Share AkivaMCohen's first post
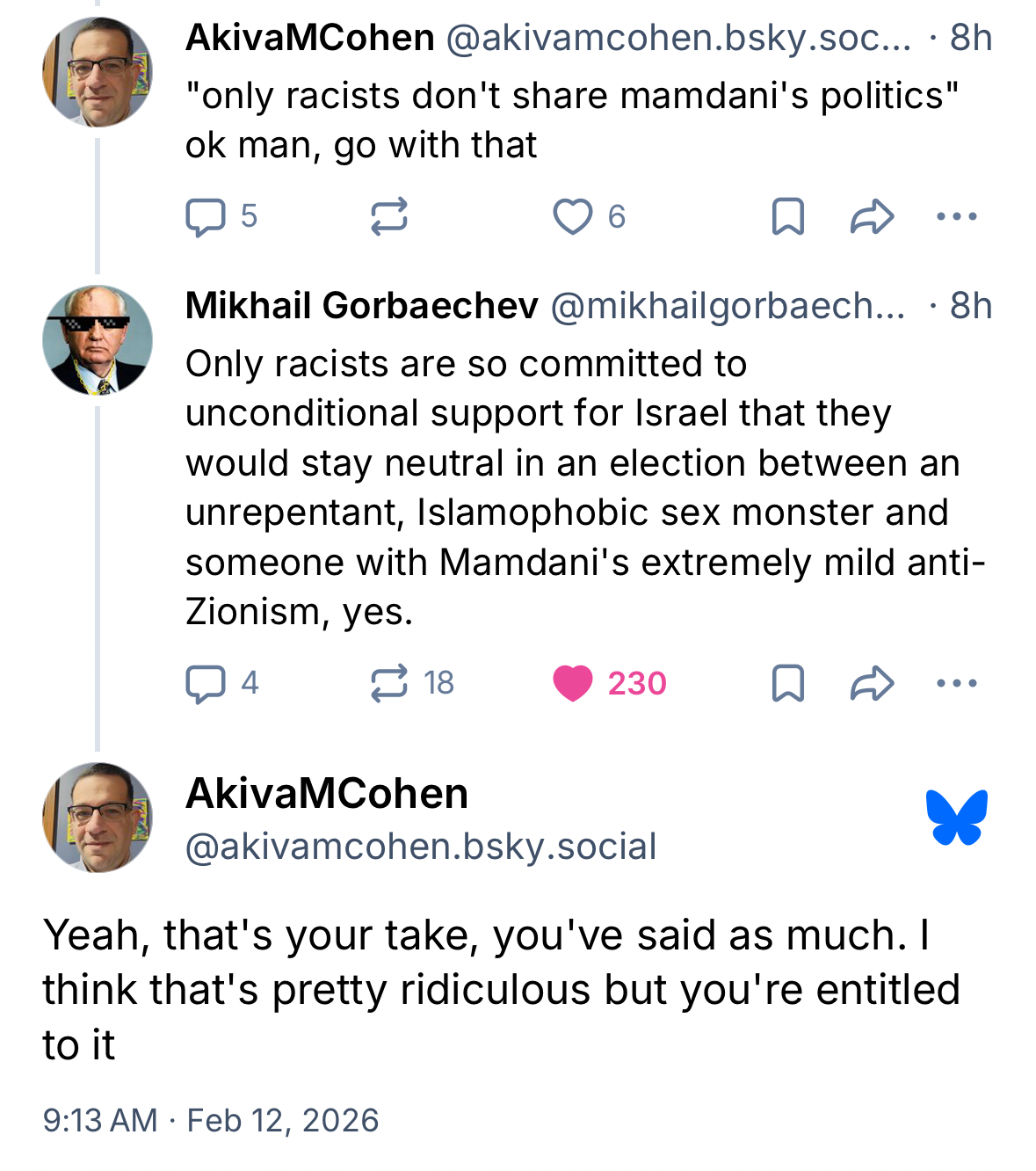1036x1171 pixels. coord(872,216)
